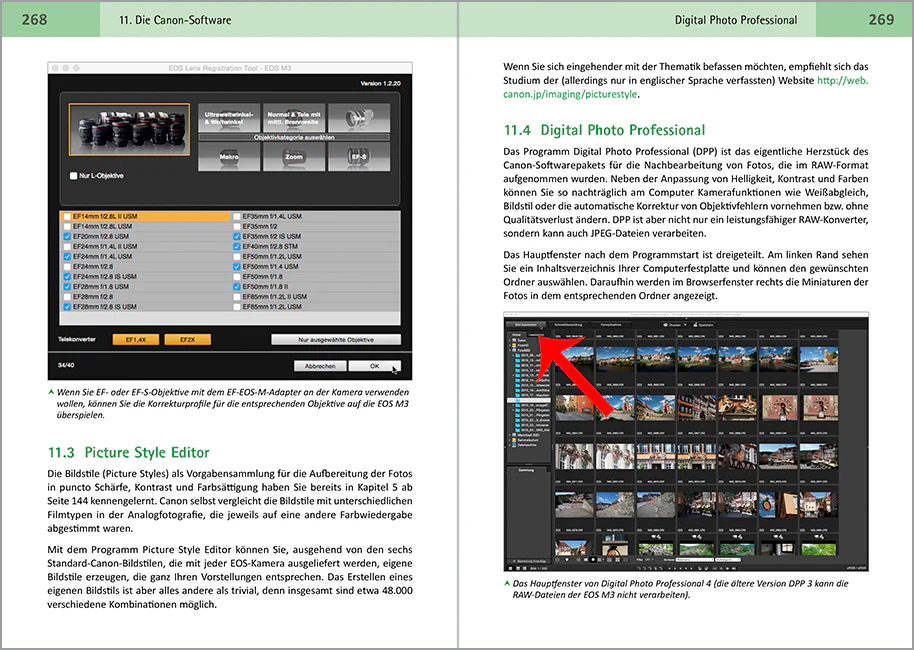Image resolution: width=914 pixels, height=650 pixels.
Task: Uncheck EF24mm f/2.8 IS USM lens
Action: tap(67, 276)
